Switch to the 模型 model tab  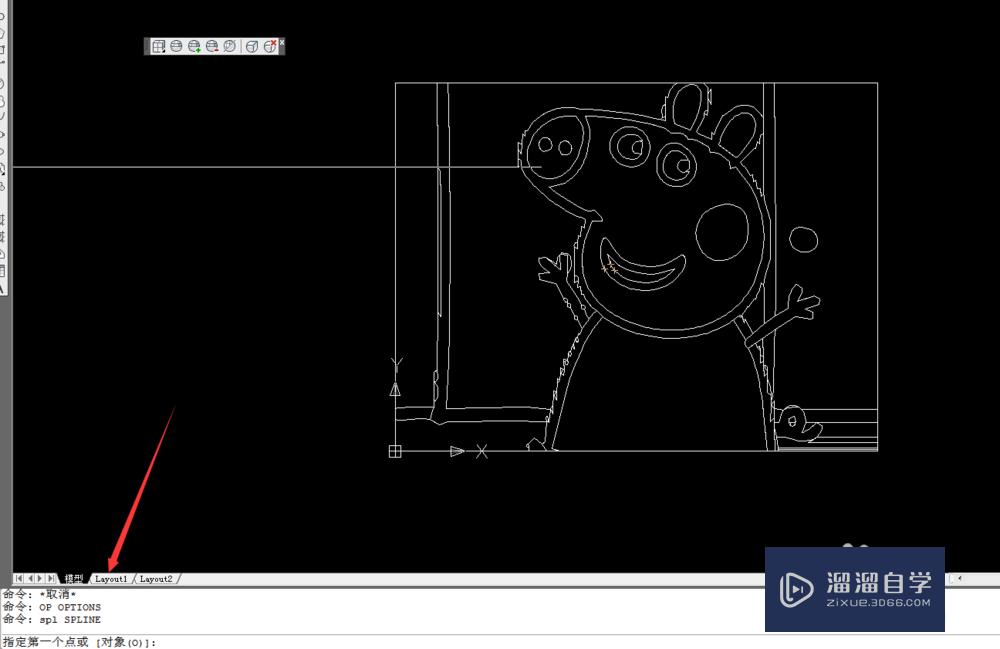coord(74,578)
